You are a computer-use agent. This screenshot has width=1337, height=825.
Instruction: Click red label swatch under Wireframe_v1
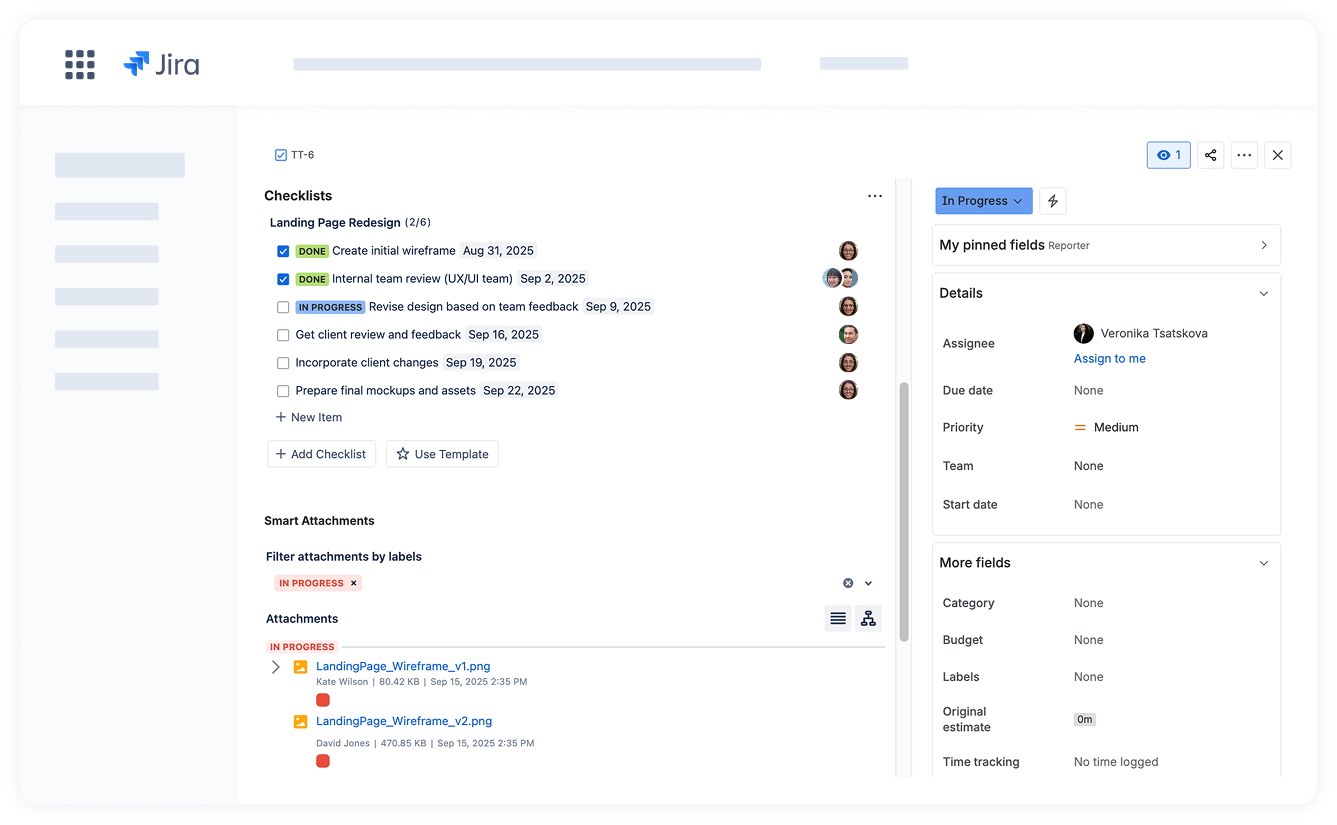click(323, 700)
